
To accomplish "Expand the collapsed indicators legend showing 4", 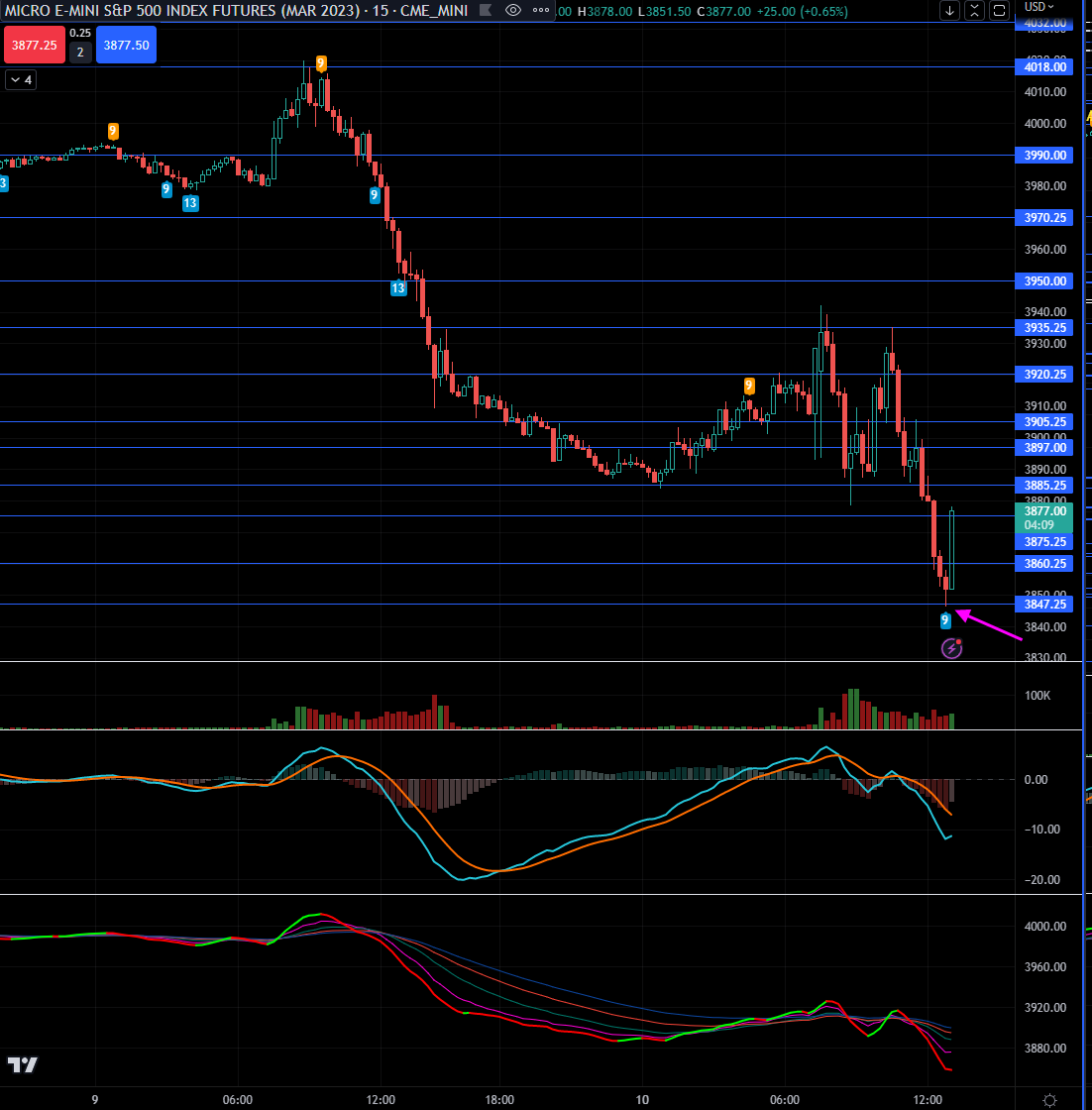I will [x=21, y=80].
